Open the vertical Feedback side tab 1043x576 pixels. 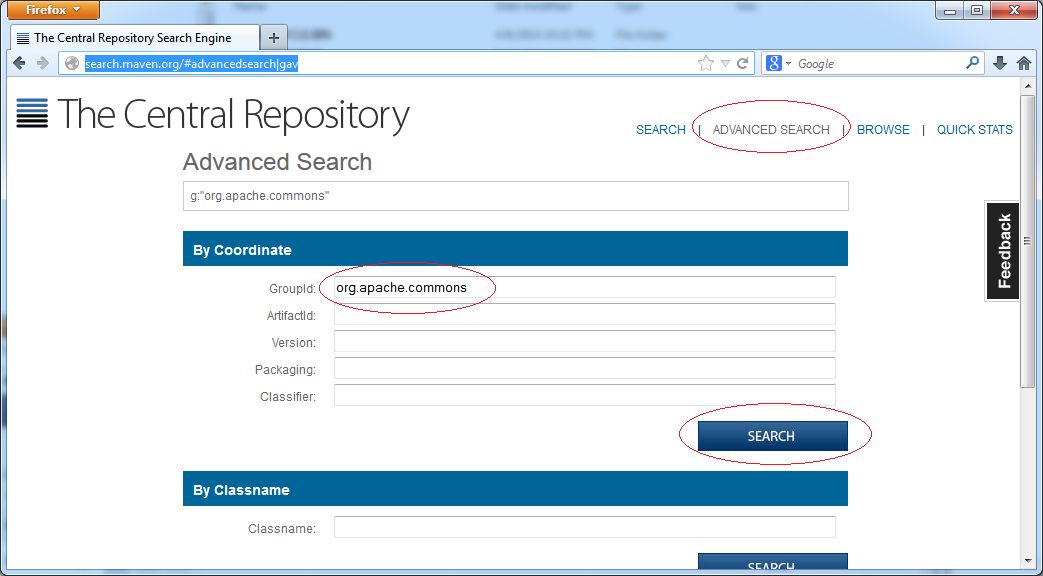(1002, 251)
